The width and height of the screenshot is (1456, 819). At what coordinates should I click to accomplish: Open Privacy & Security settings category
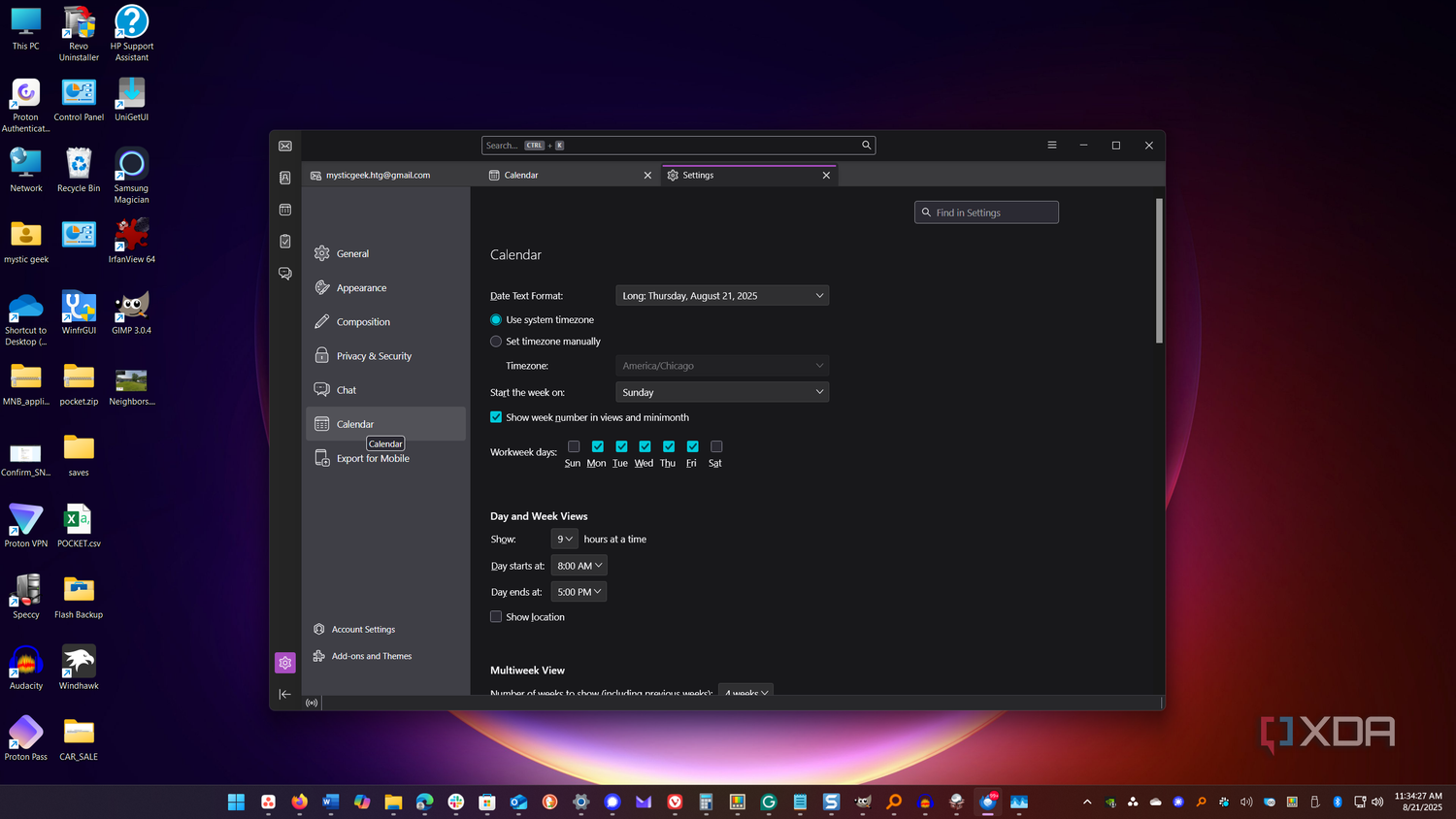coord(386,356)
